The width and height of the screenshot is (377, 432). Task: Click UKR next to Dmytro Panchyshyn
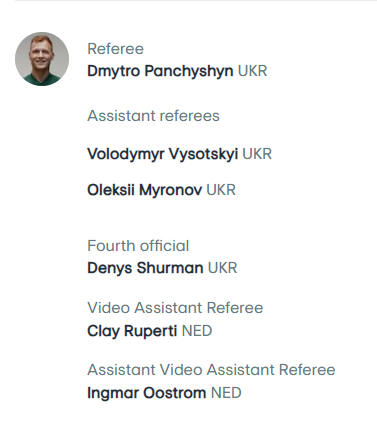(x=252, y=71)
